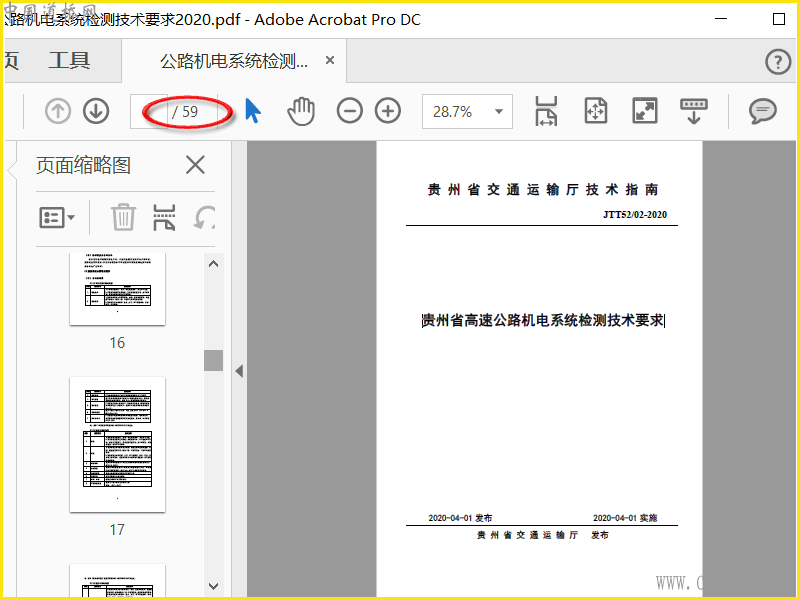Viewport: 800px width, 600px height.
Task: Select the page 17 thumbnail
Action: pos(117,444)
